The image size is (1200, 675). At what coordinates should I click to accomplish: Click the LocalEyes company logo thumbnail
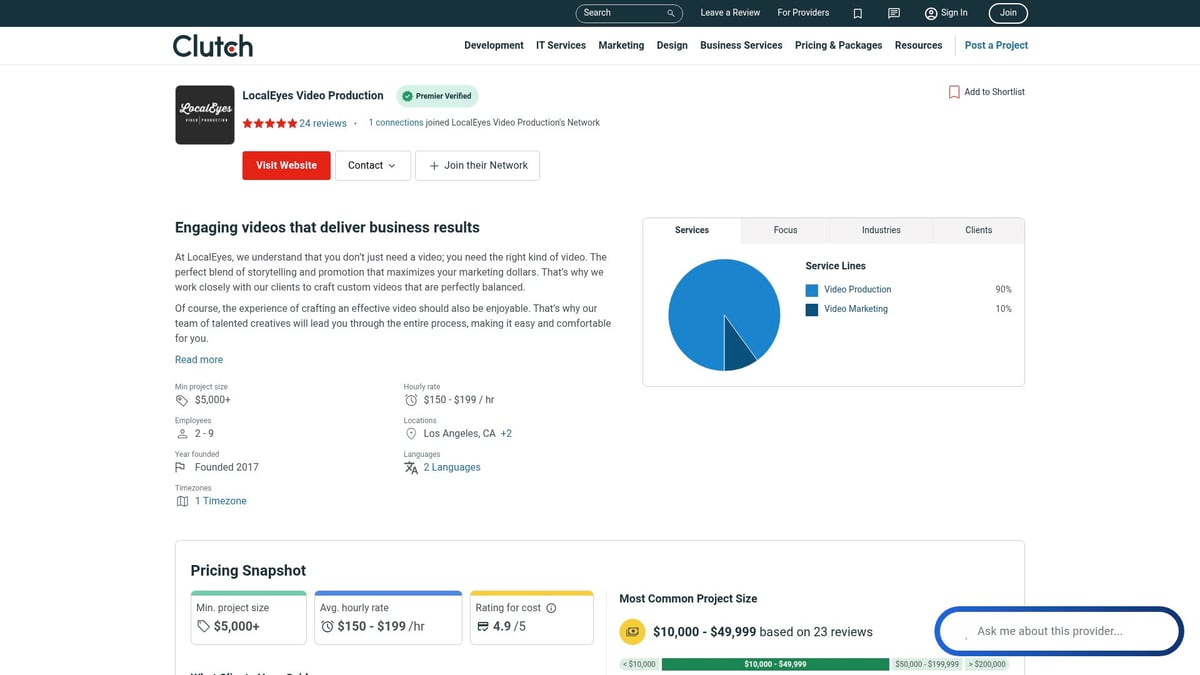[x=204, y=115]
